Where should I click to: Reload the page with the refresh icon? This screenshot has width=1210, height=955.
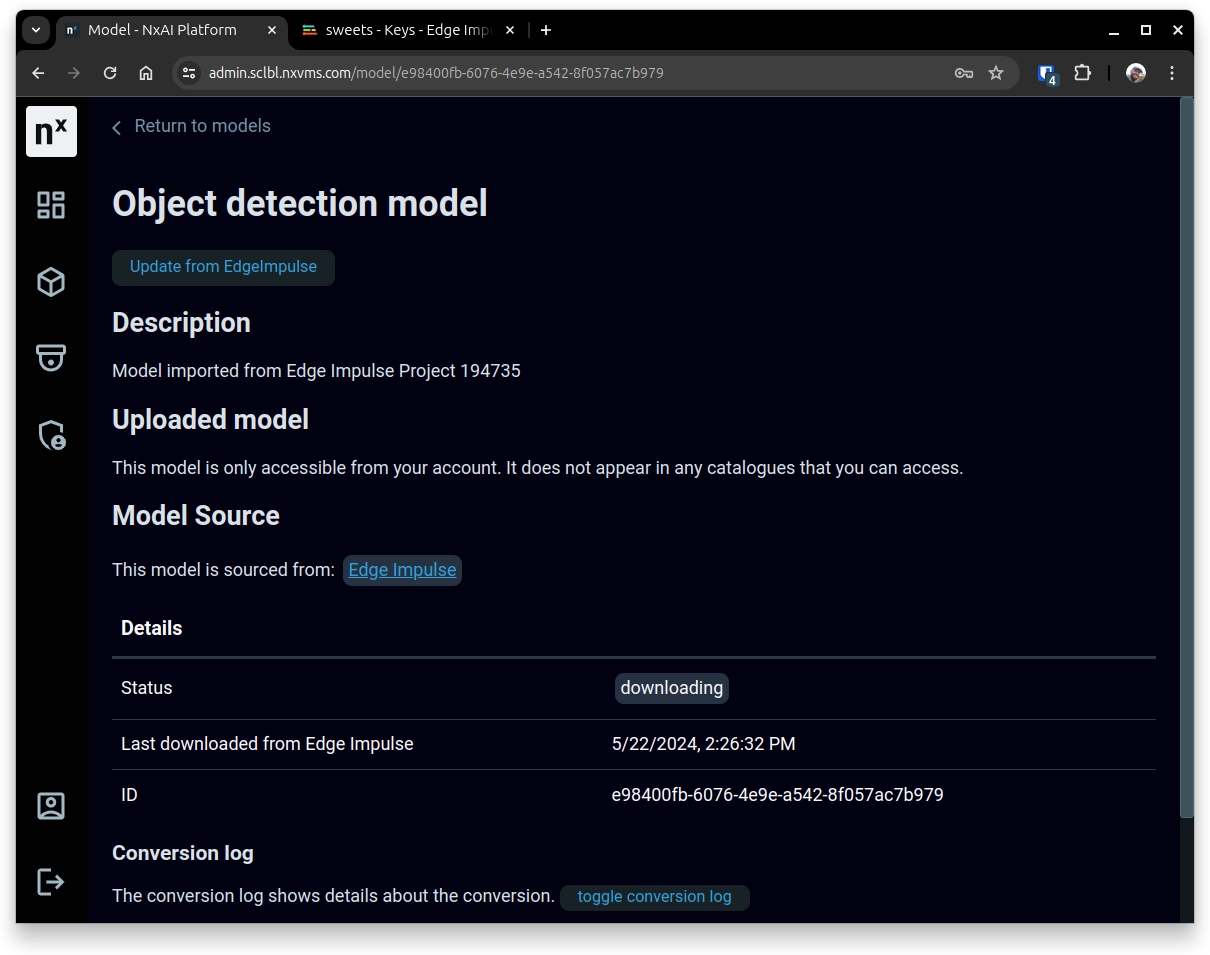point(110,73)
